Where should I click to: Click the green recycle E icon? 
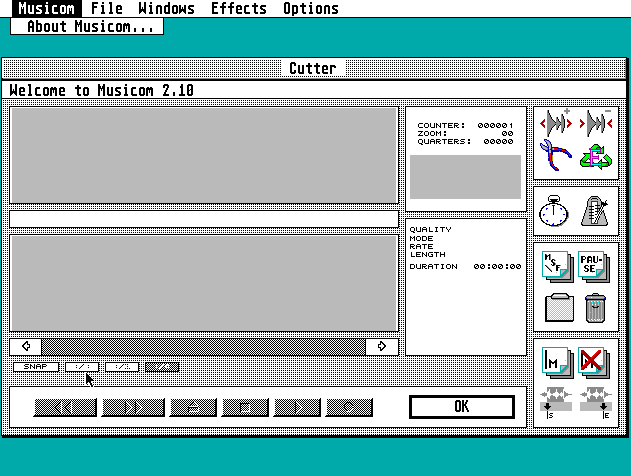click(x=596, y=157)
